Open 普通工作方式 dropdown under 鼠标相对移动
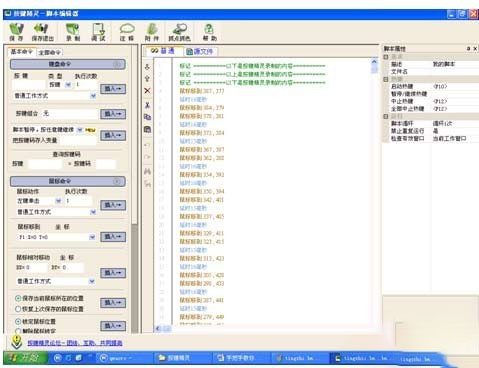Image resolution: width=479 pixels, height=368 pixels. pyautogui.click(x=92, y=281)
